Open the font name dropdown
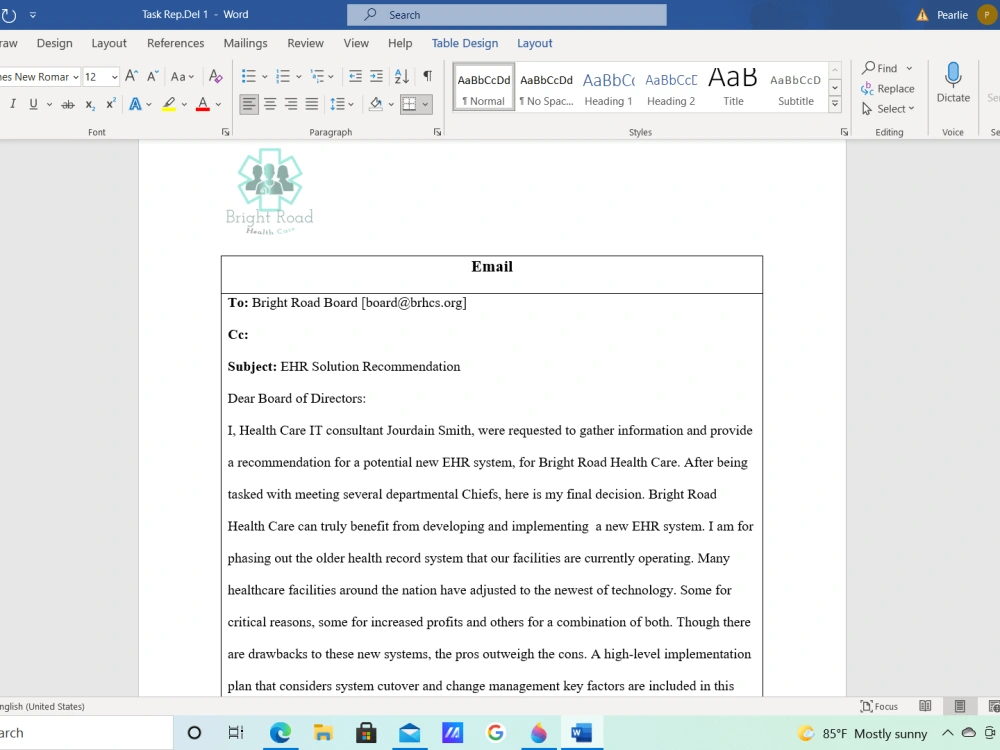This screenshot has height=750, width=1000. [76, 77]
